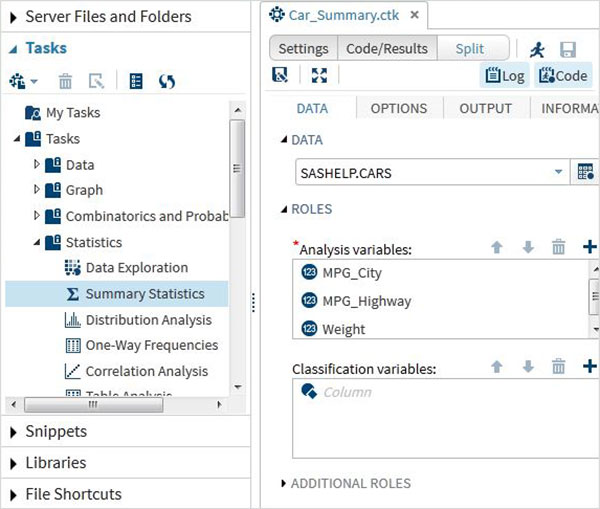
Task: Open the table picker icon beside SASHELP.CARS
Action: (x=585, y=172)
